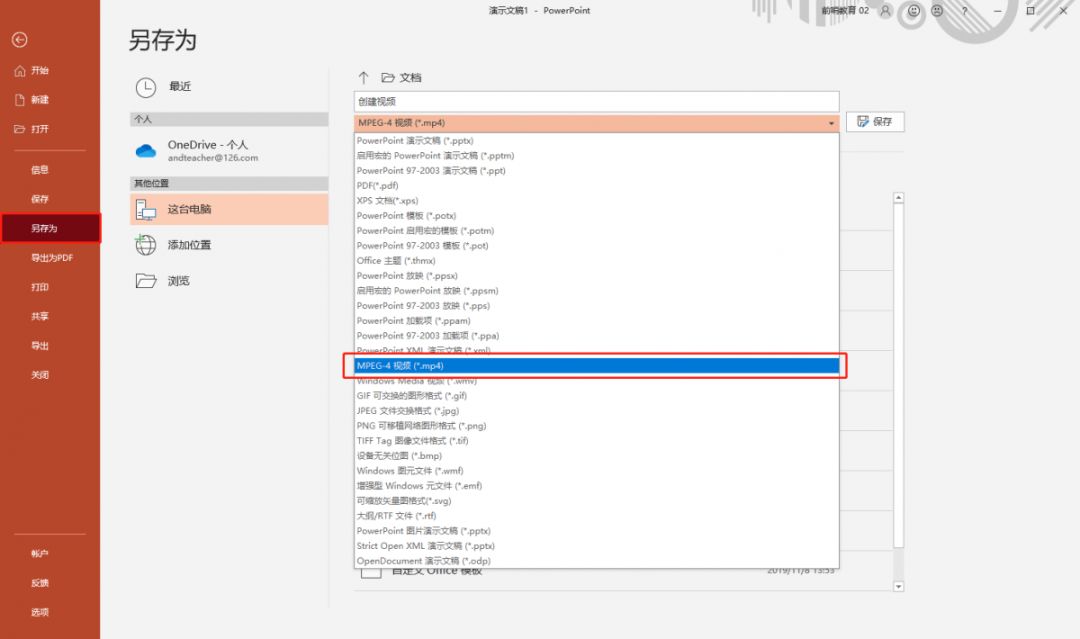Send a smile via smiley face icon

click(913, 10)
